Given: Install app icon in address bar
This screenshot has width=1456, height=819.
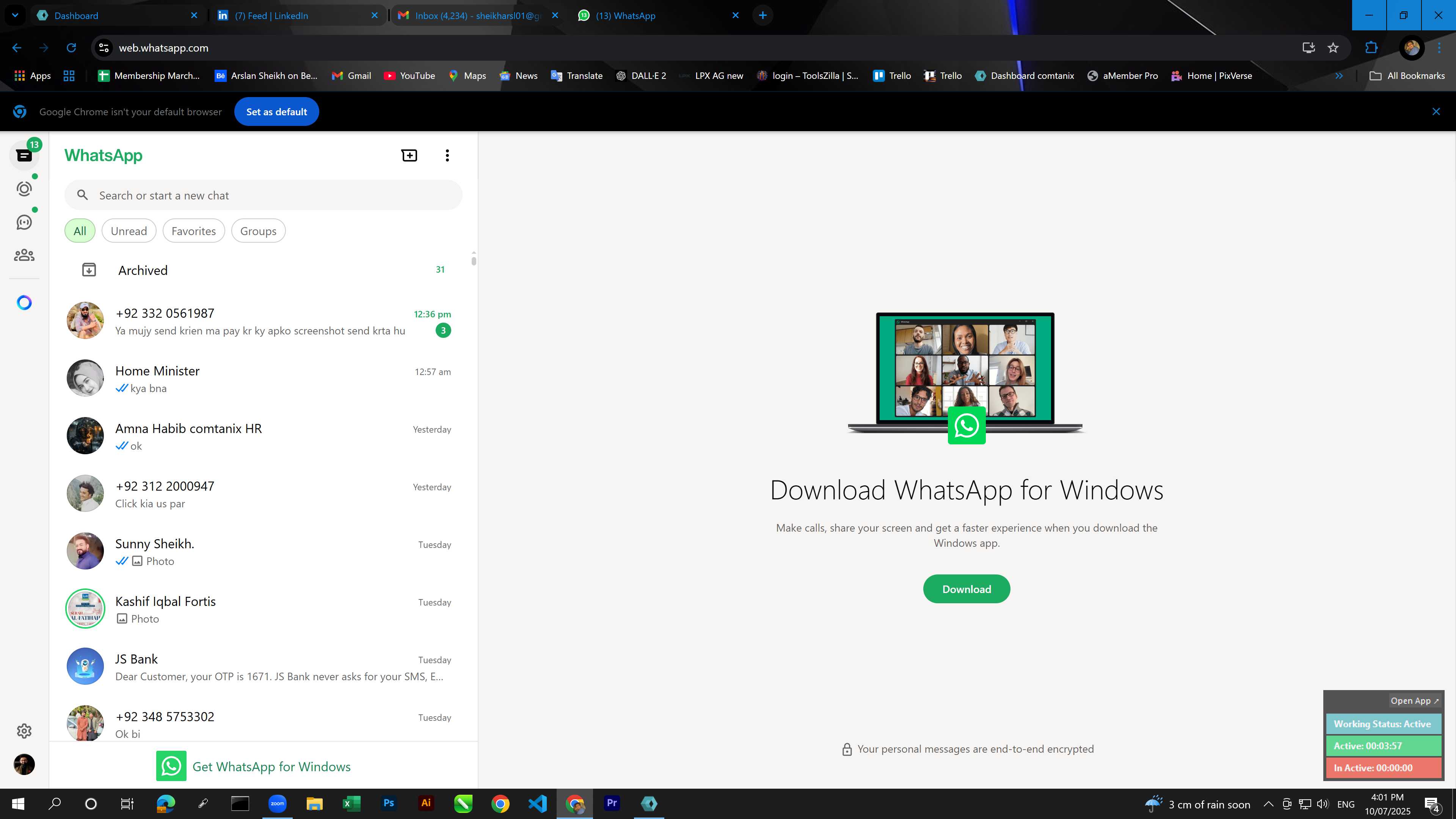Looking at the screenshot, I should (x=1309, y=48).
